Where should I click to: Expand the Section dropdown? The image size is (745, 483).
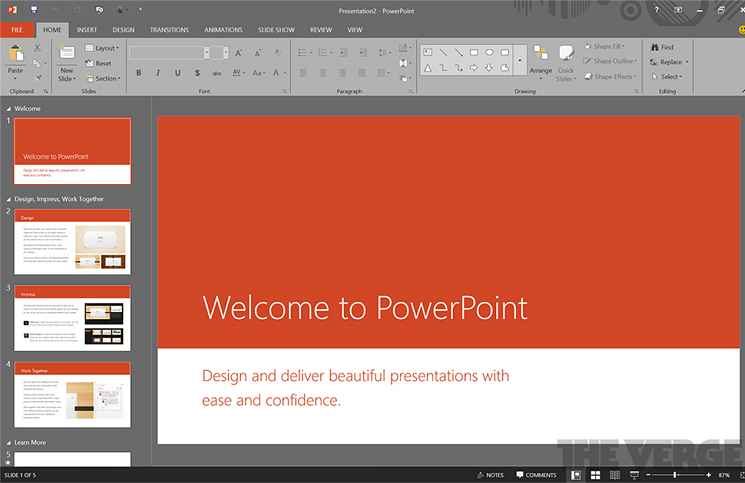102,78
